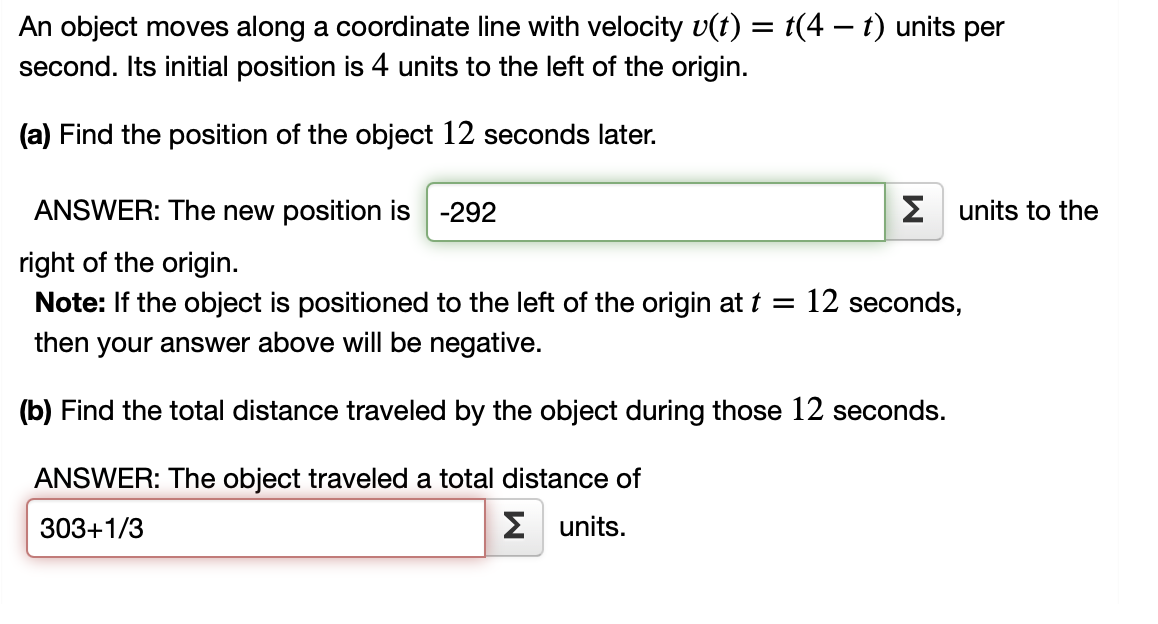Screen dimensions: 1158x624
Task: Select the sigma symbol beside the green answer box
Action: point(913,211)
